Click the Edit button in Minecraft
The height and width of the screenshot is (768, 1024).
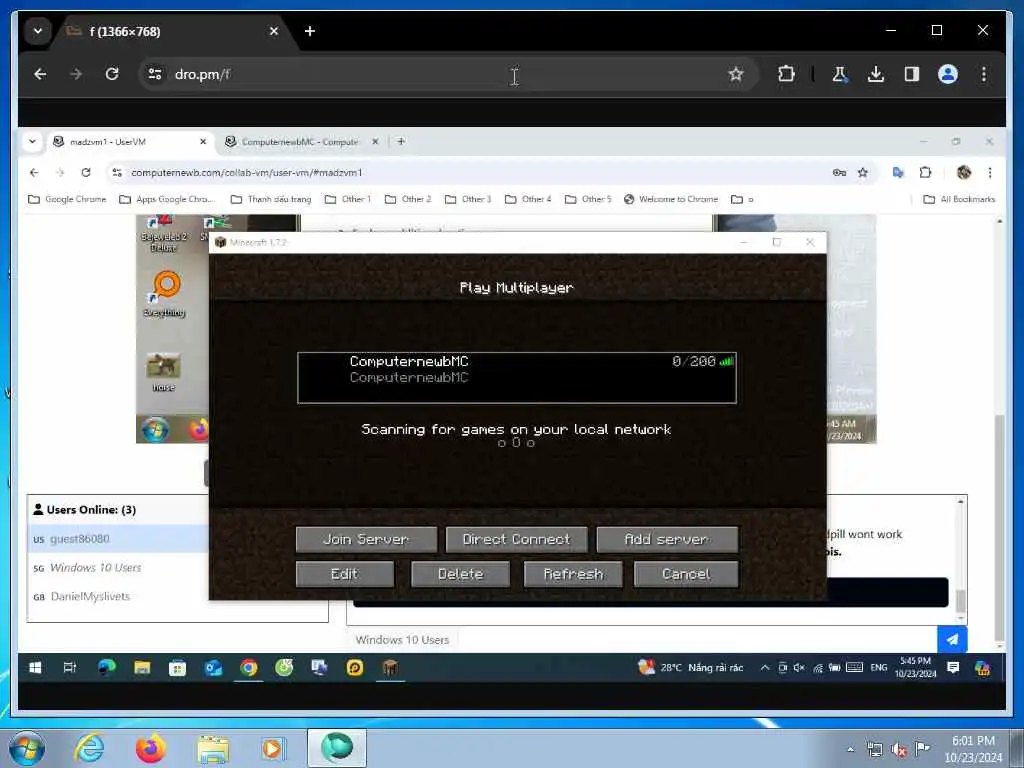pos(345,574)
